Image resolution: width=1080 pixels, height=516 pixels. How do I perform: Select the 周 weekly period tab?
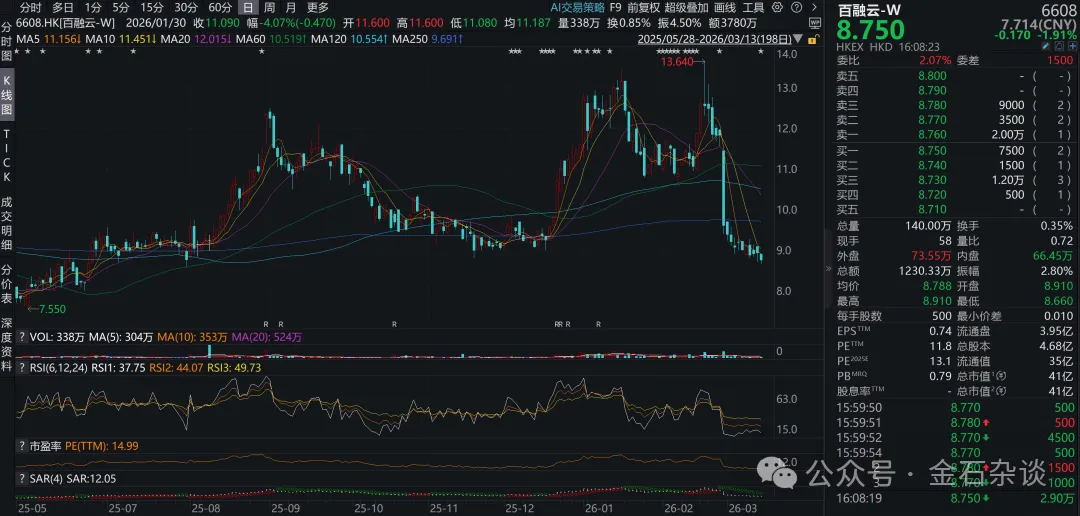269,8
